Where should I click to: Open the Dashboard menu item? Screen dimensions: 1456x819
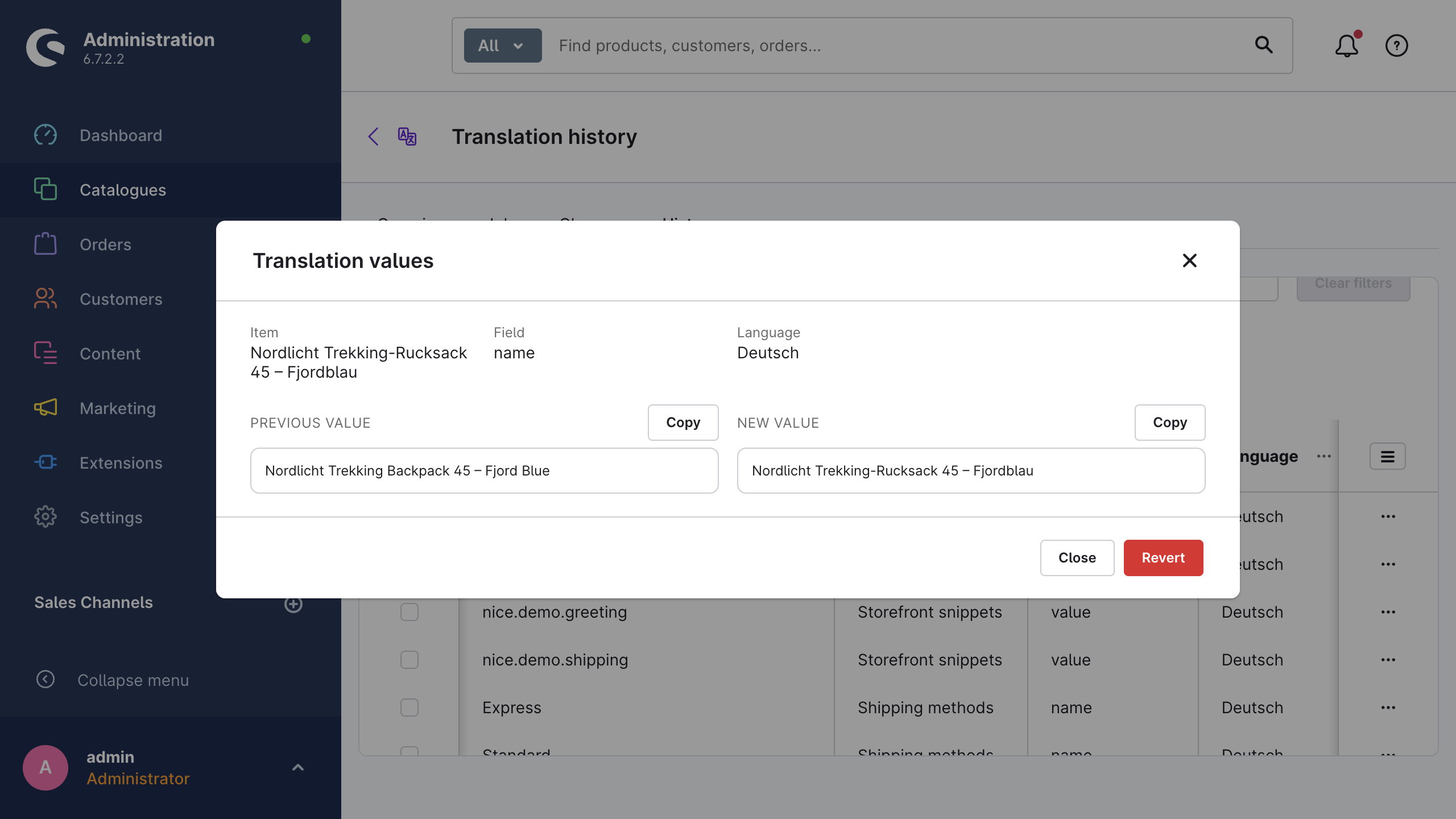tap(171, 135)
